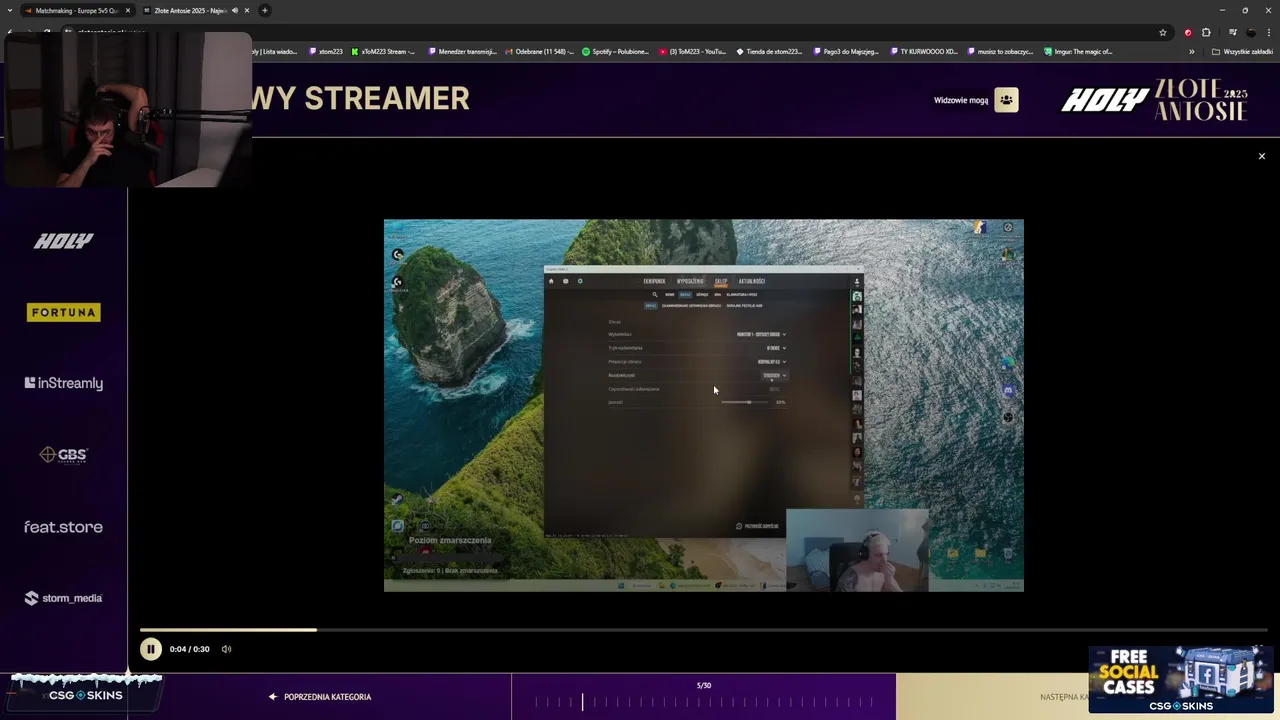Screen dimensions: 1280x720
Task: Open the Menedżer transmisji bookmark
Action: pyautogui.click(x=461, y=51)
